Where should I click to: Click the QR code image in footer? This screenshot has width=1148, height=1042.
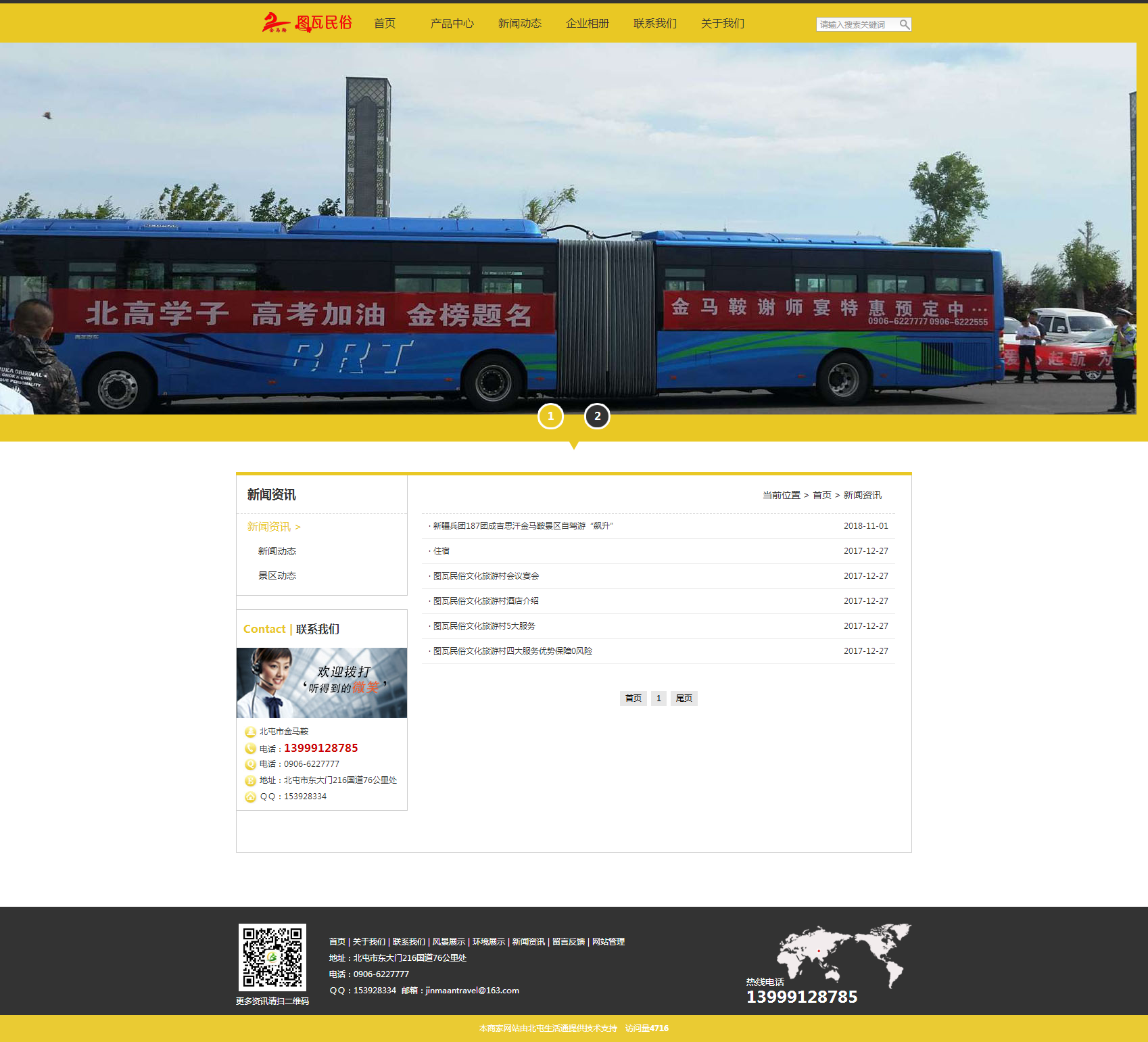point(272,957)
